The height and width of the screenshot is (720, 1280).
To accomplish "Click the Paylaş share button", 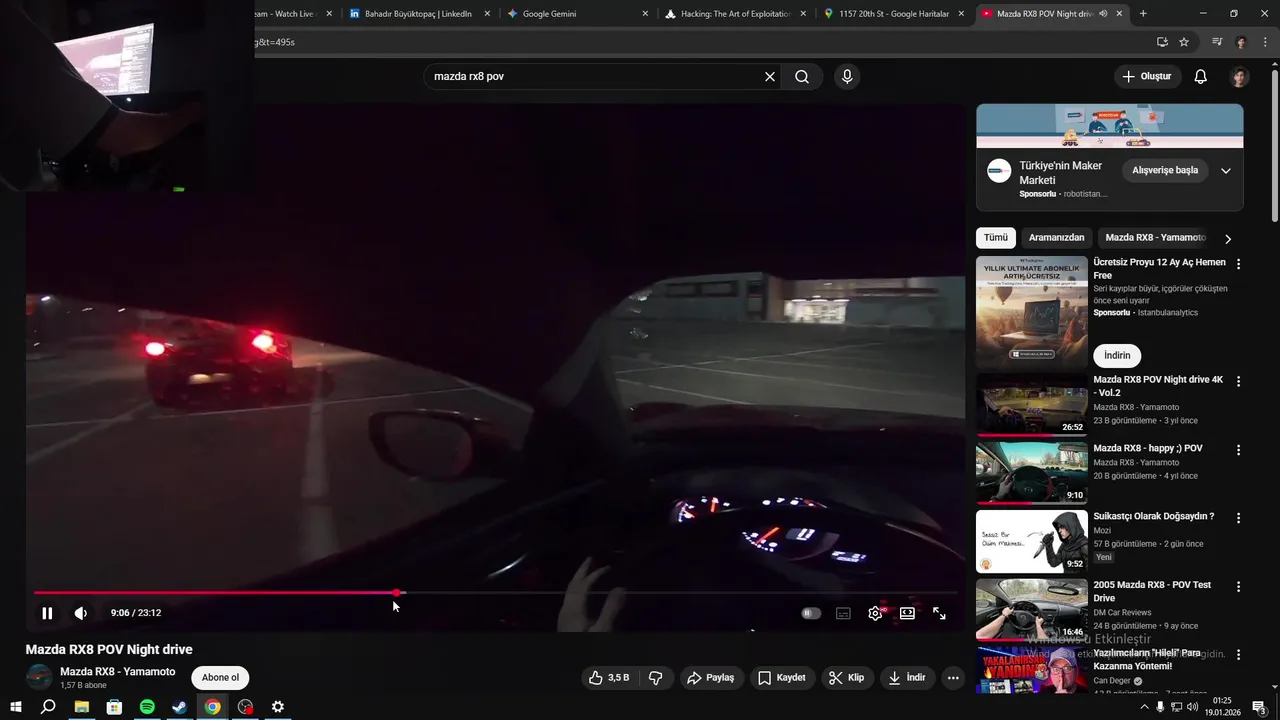I will point(711,677).
